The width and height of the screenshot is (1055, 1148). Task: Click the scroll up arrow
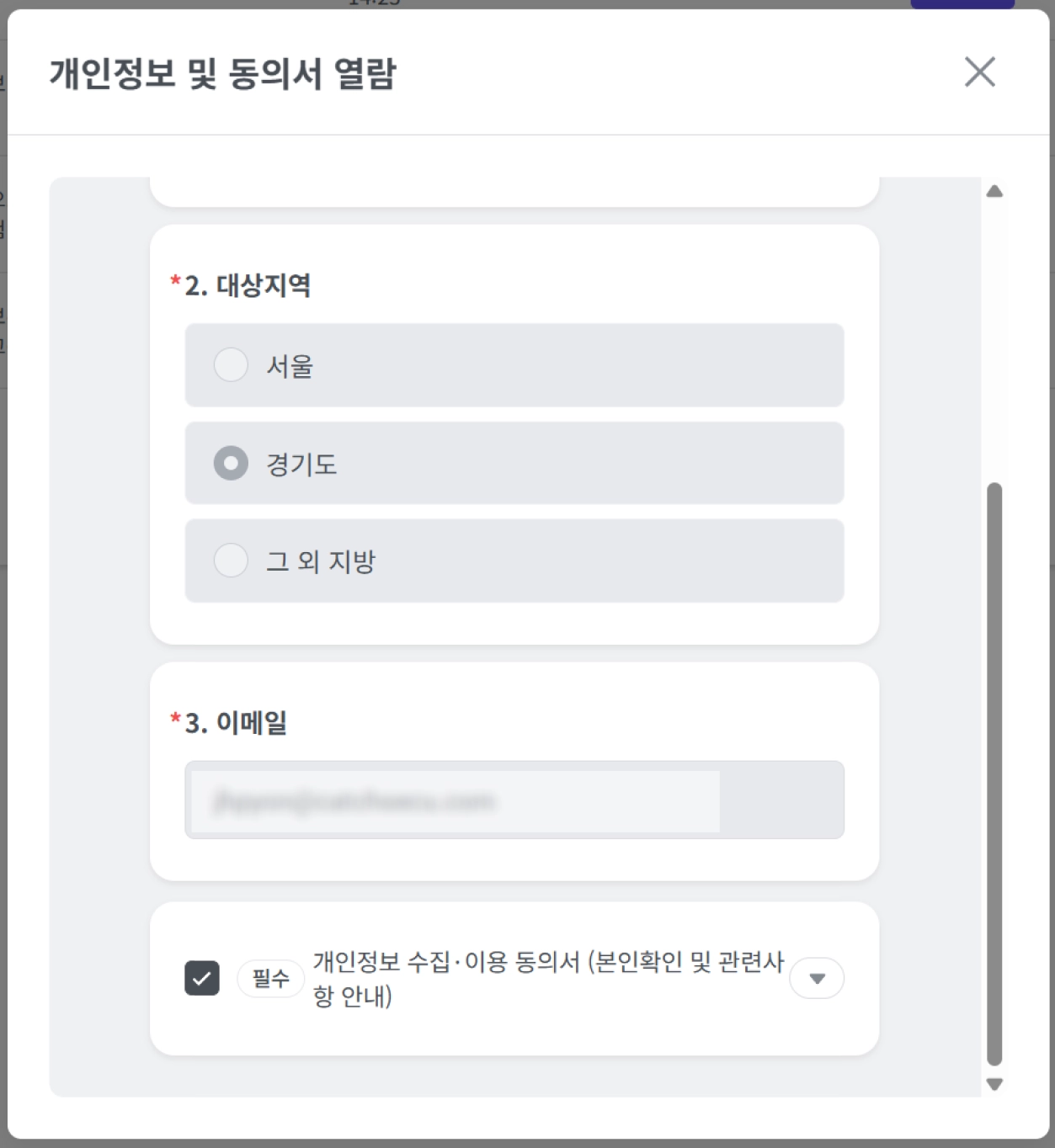pos(994,192)
